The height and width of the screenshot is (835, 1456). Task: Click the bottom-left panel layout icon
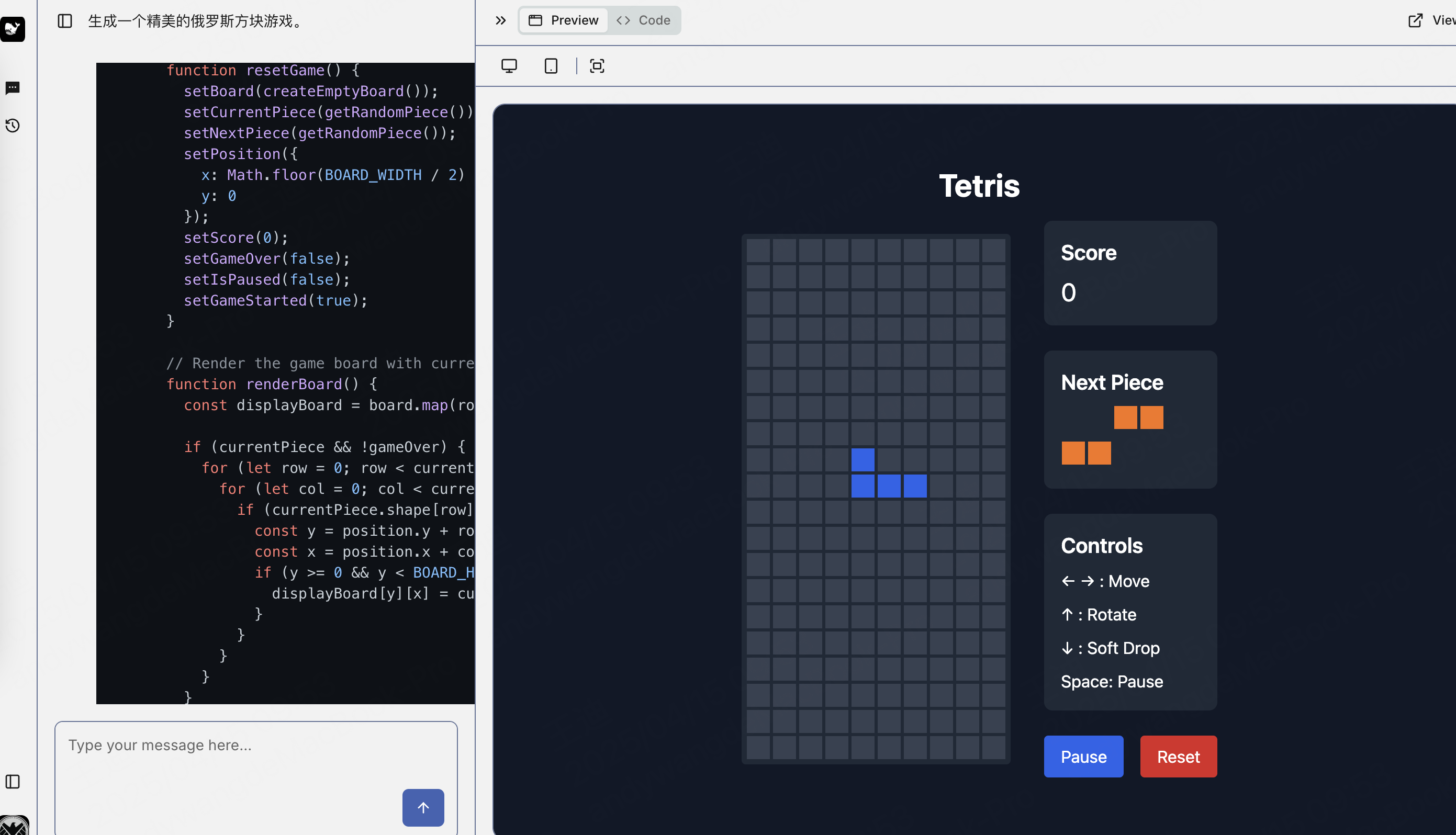pos(13,782)
